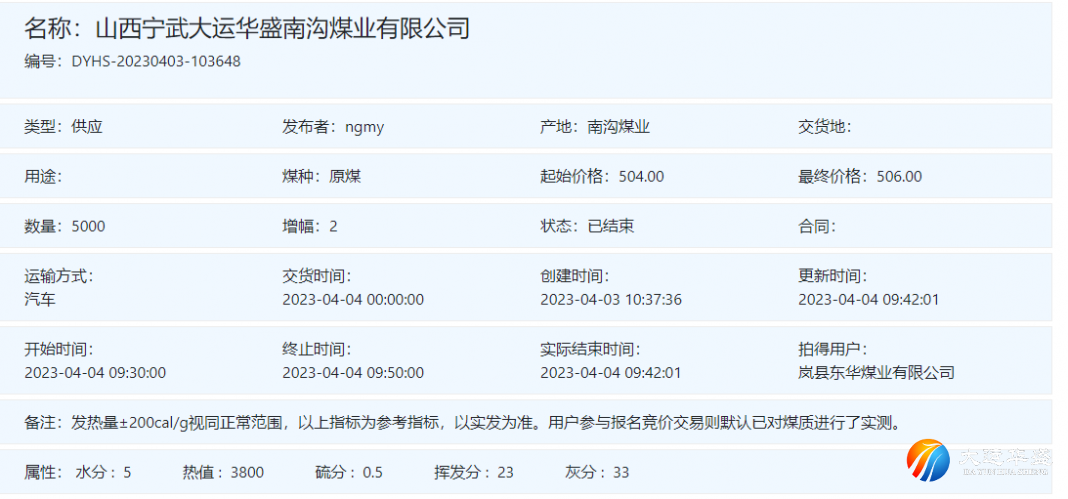Click the coal type value 原煤
This screenshot has height=499, width=1068.
346,176
